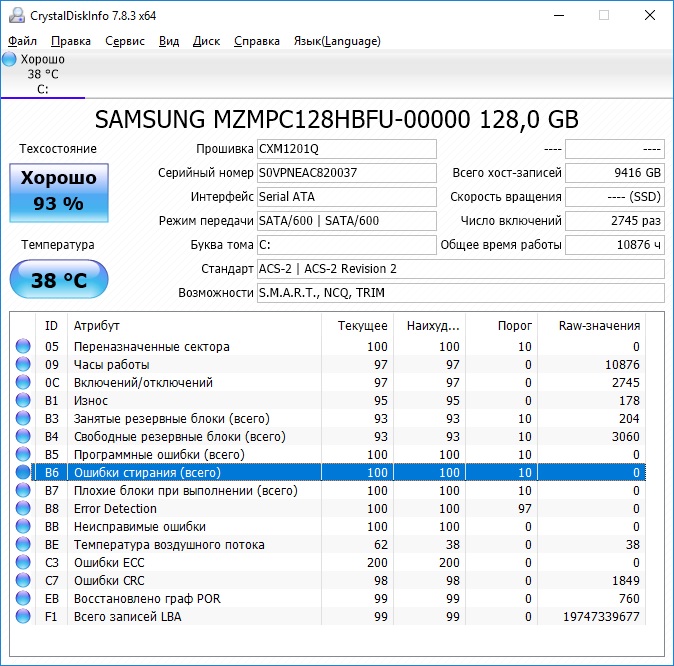Viewport: 674px width, 666px height.
Task: Click the Возможности field S.M.A.R.T., NCQ, TRIM
Action: [461, 293]
